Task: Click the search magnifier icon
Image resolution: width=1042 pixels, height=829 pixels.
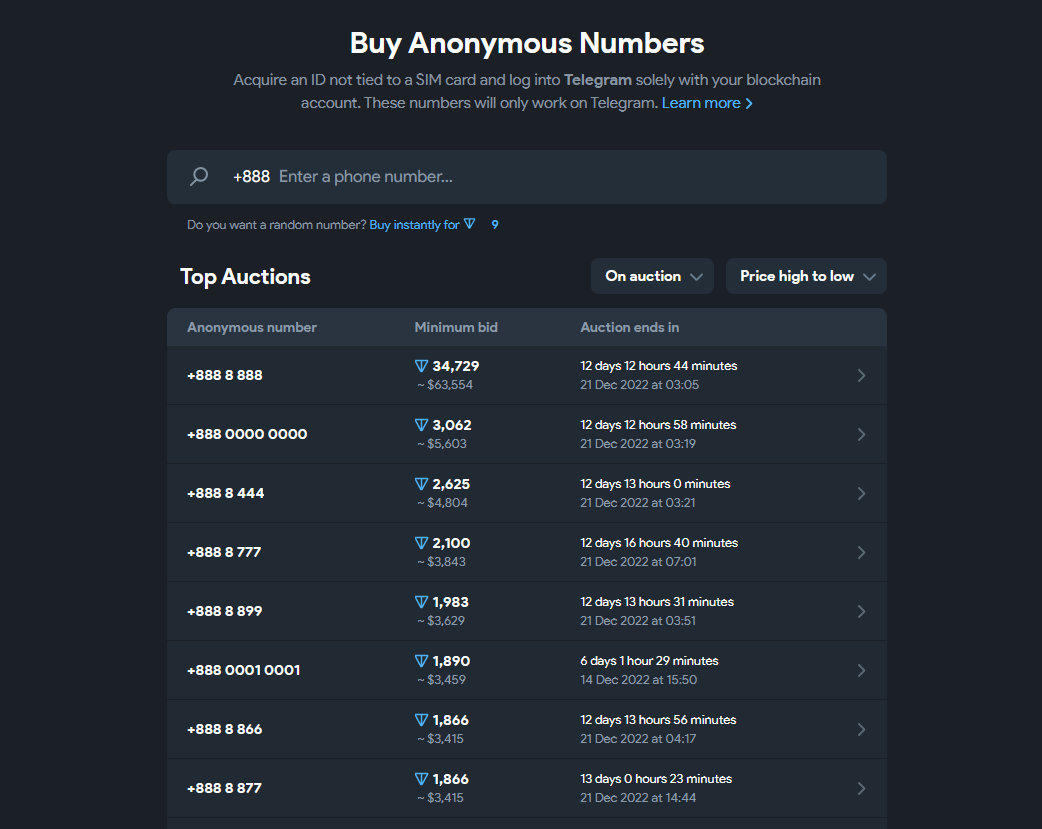Action: point(199,177)
